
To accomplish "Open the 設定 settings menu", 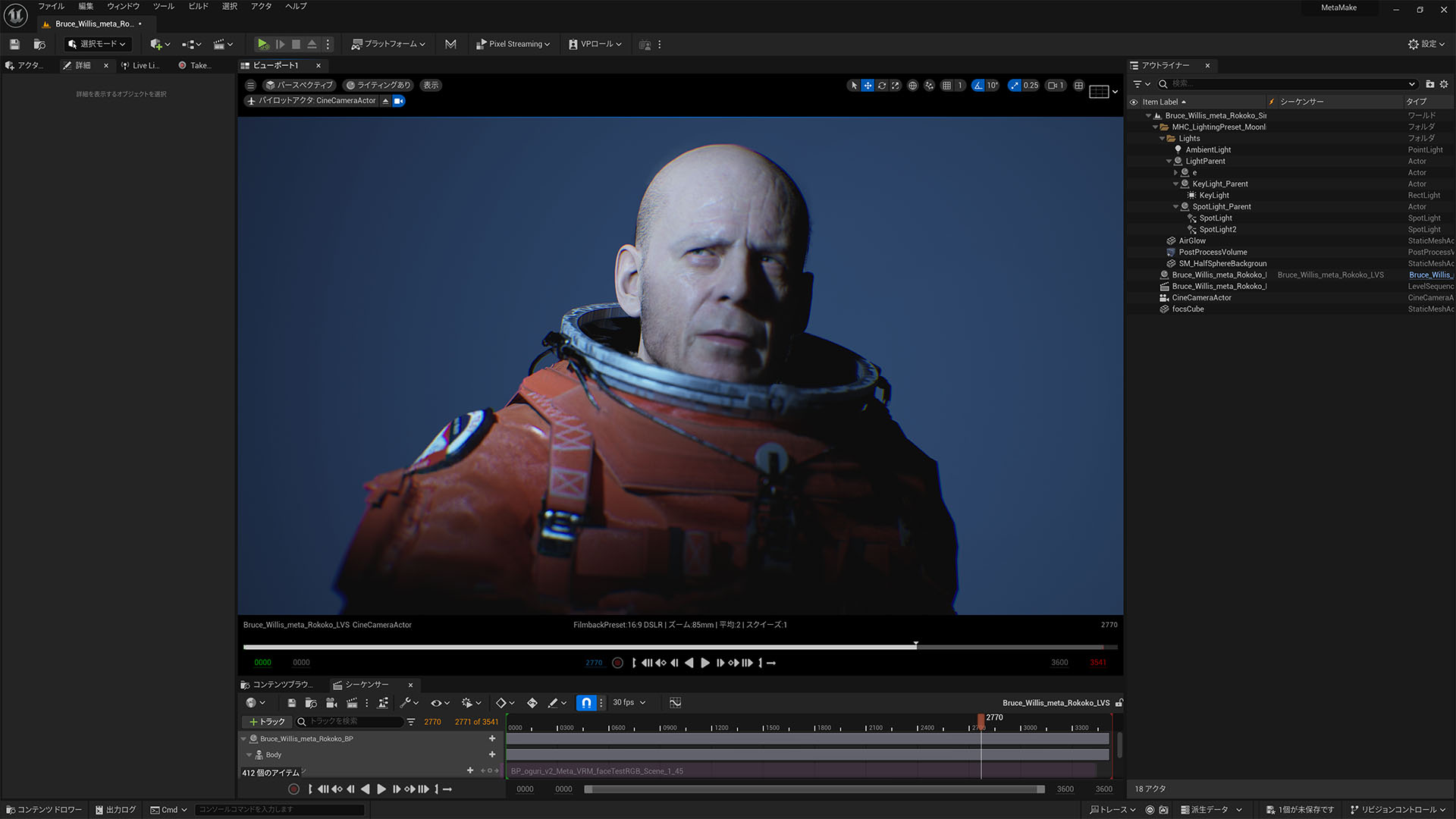I will (x=1426, y=44).
